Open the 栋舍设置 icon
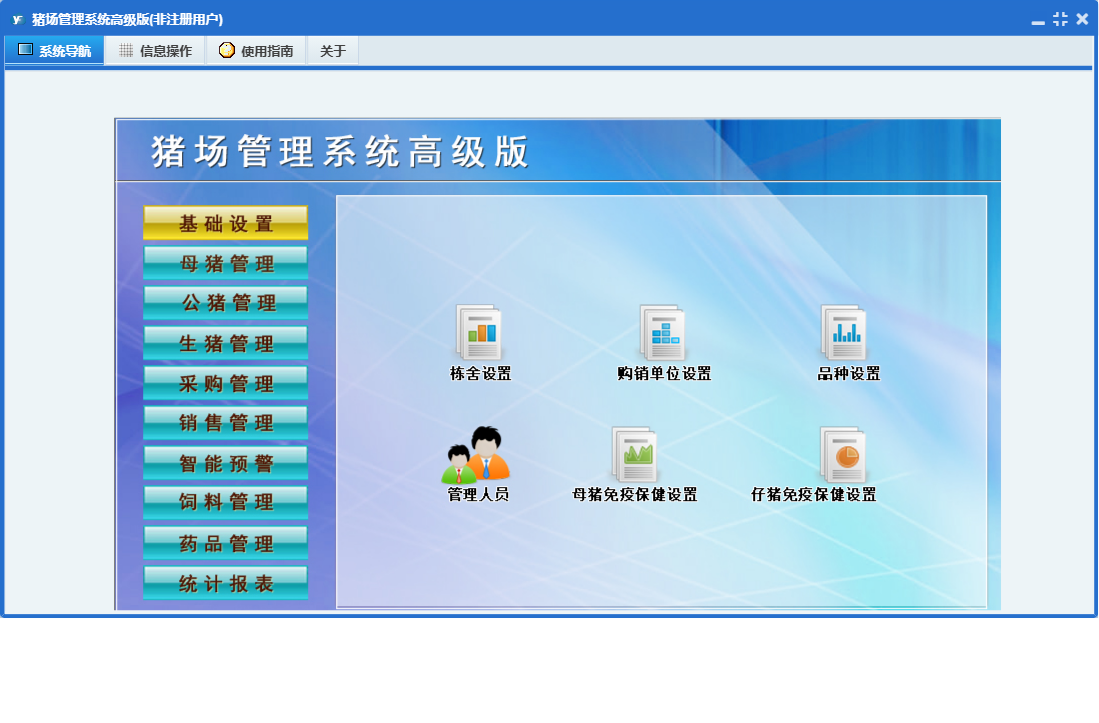The width and height of the screenshot is (1099, 723). [479, 332]
